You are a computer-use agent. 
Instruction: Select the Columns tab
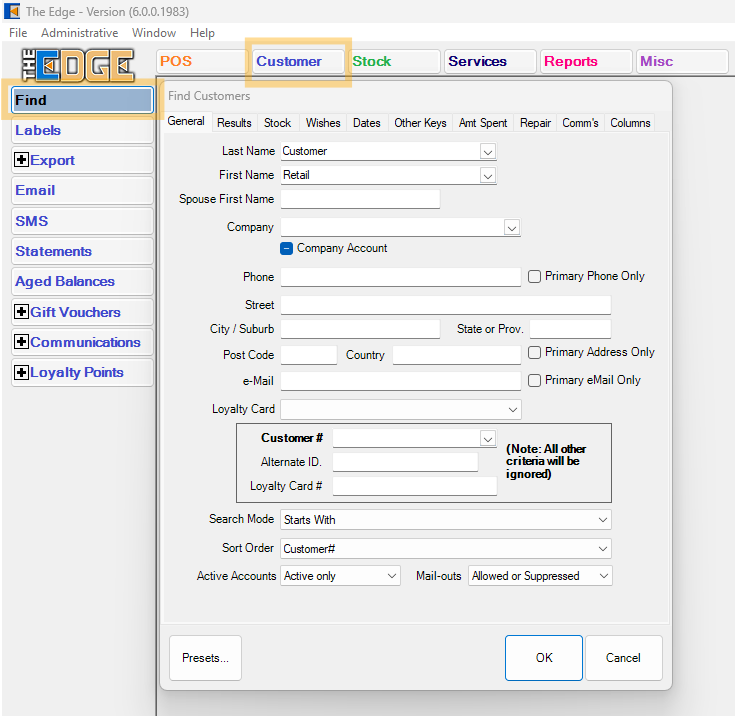630,123
